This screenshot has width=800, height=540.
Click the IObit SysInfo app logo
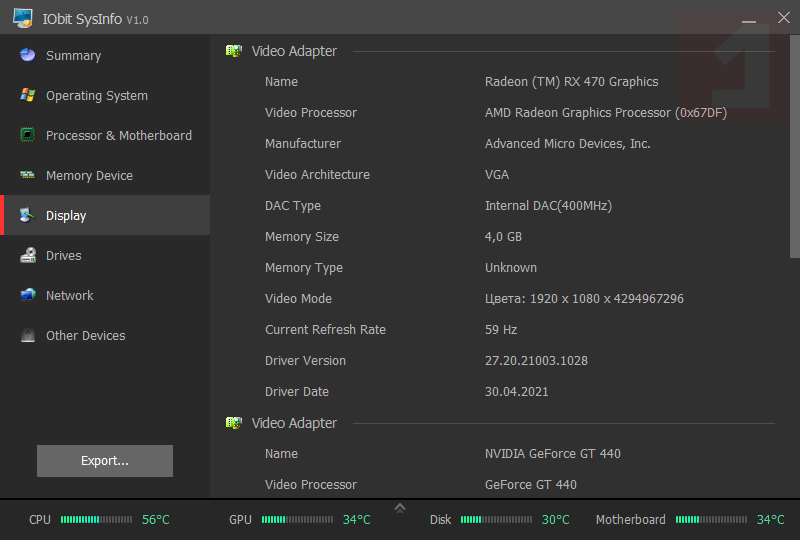(x=22, y=18)
